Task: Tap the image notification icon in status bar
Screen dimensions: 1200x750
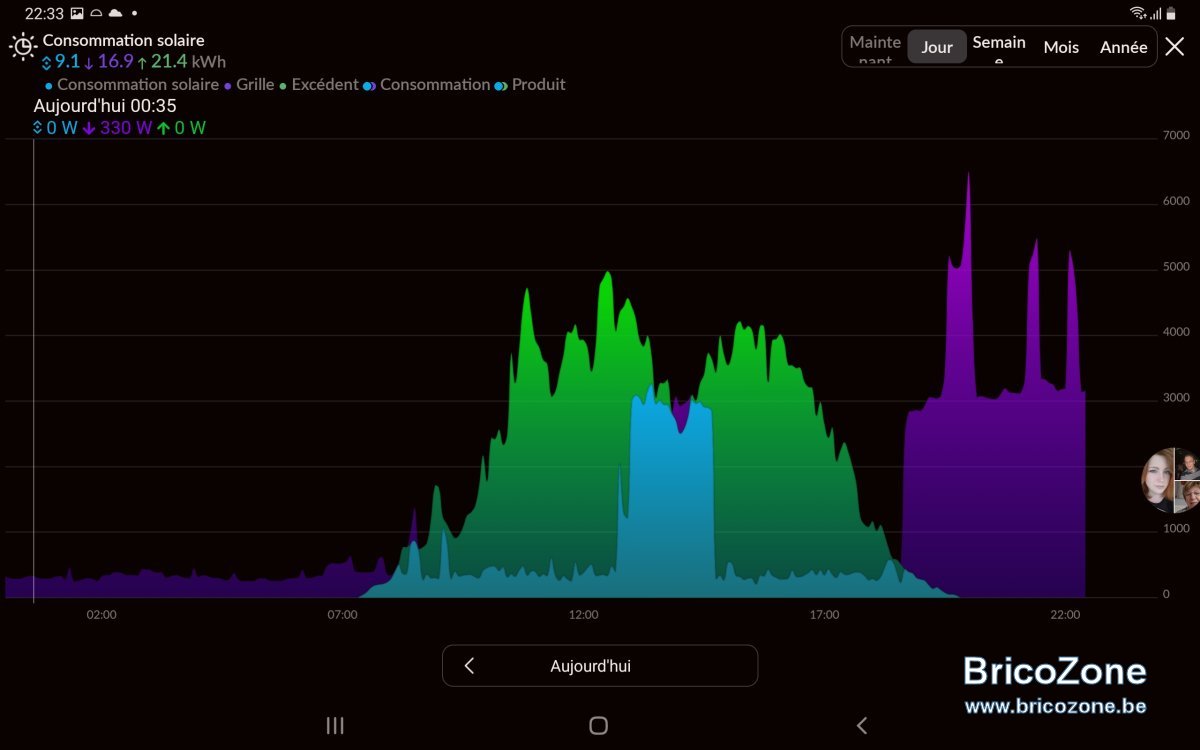Action: tap(77, 13)
